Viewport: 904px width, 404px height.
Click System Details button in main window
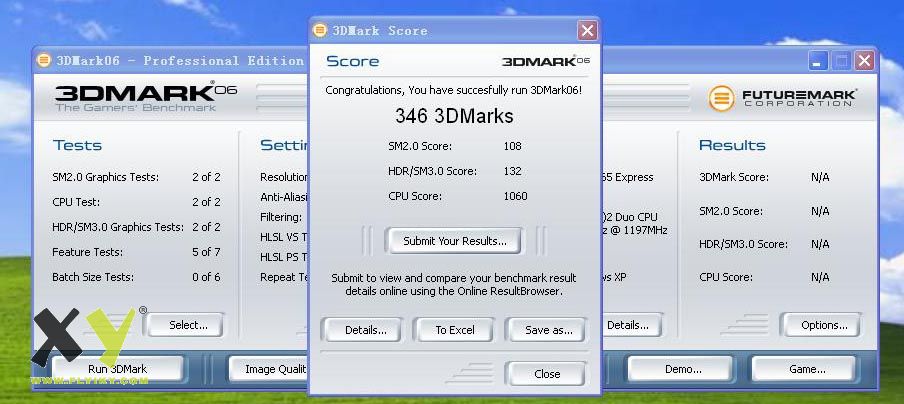tap(630, 325)
